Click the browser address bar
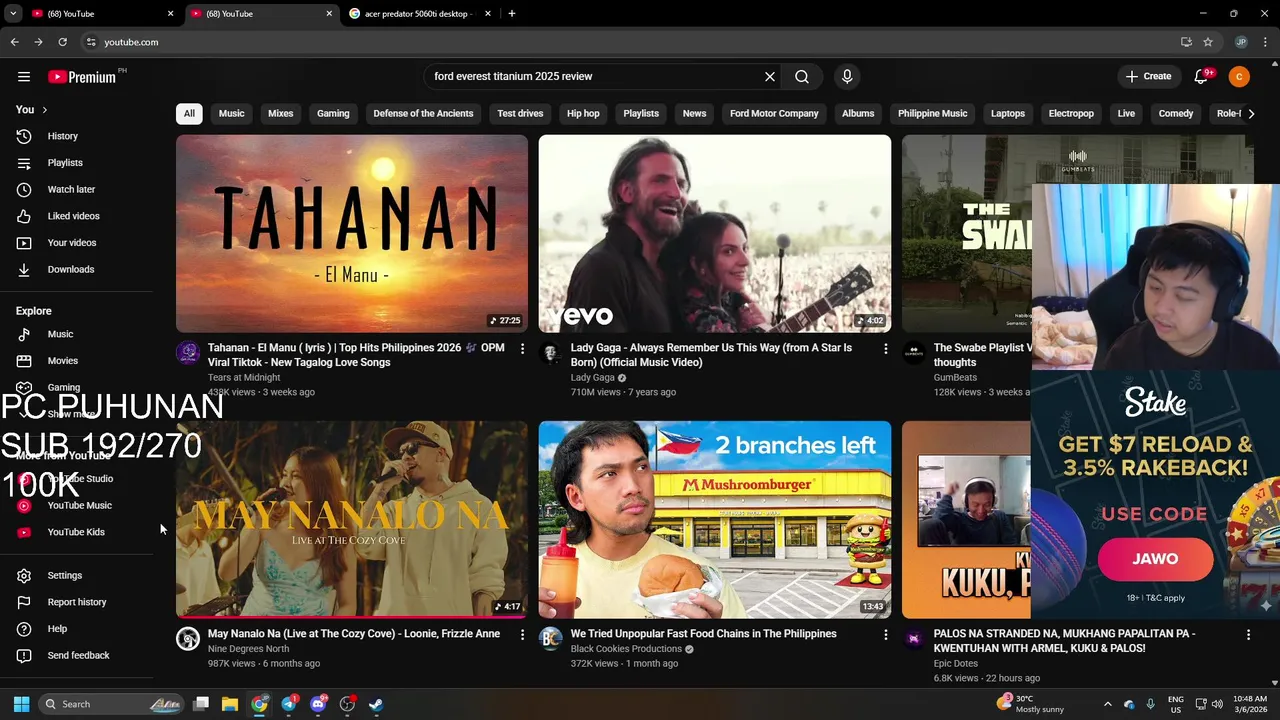This screenshot has width=1280, height=720. pos(630,42)
